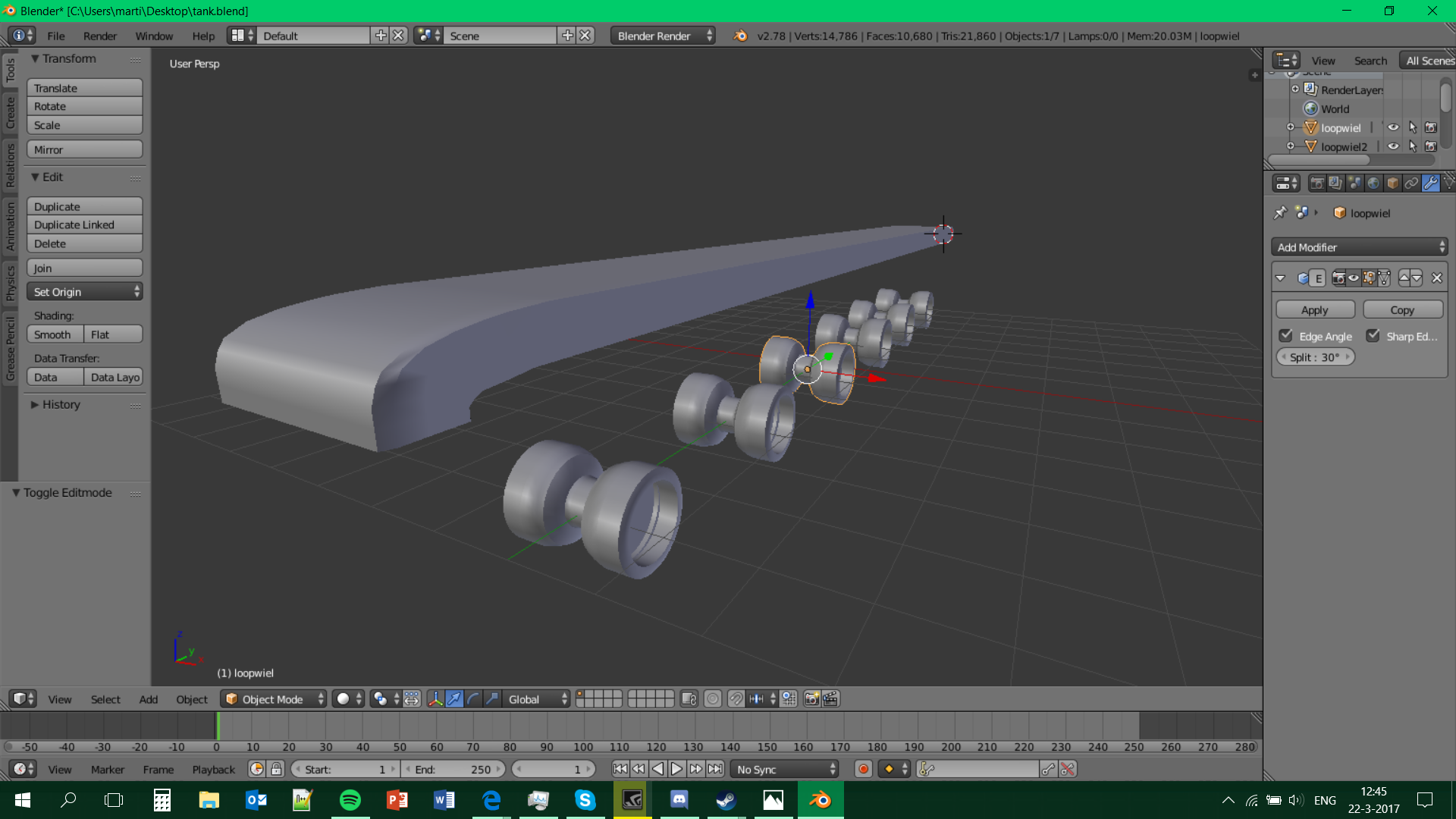Open world properties globe tab
Image resolution: width=1456 pixels, height=819 pixels.
1373,183
